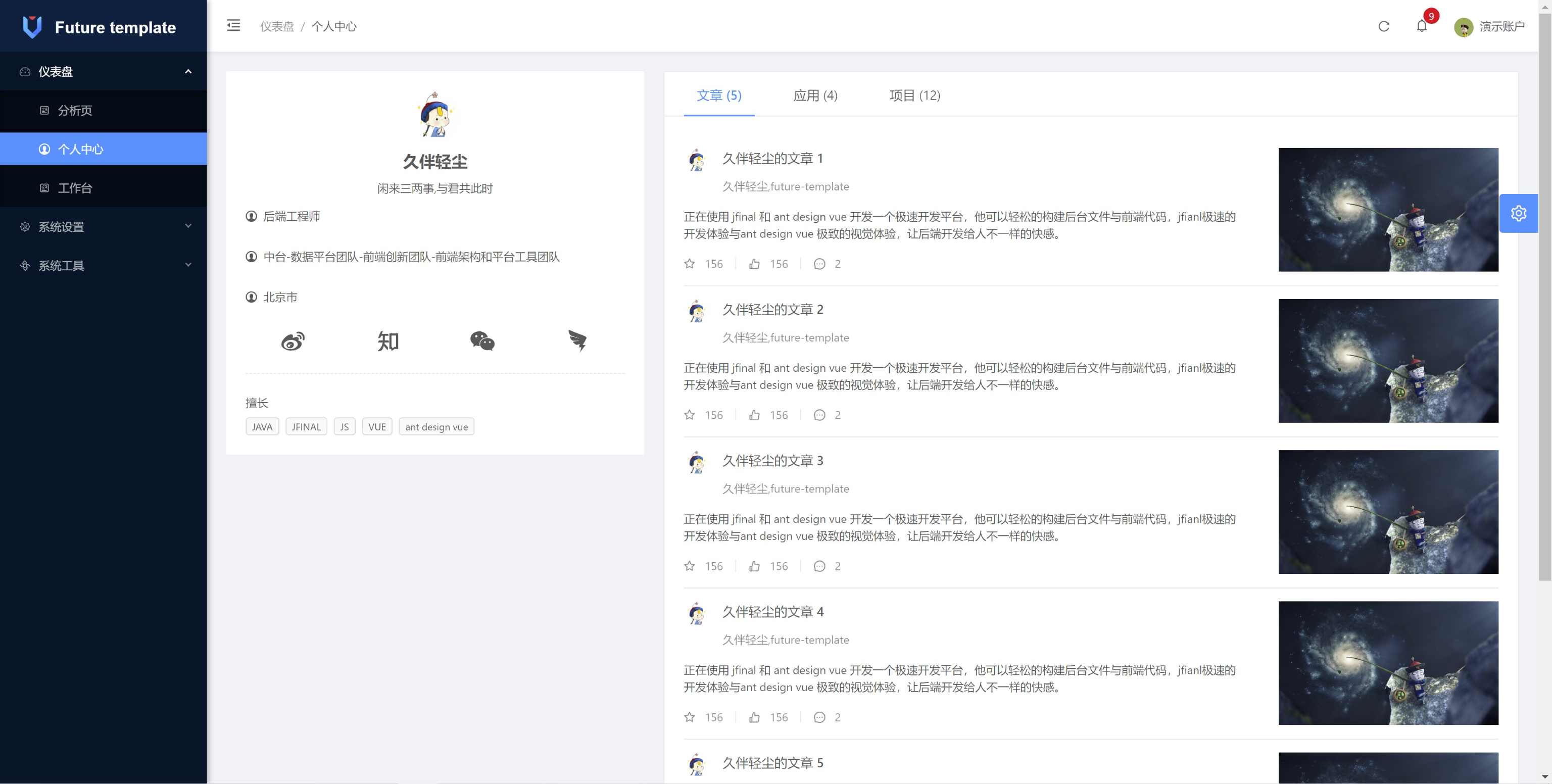
Task: Click the Zhihu icon in profile card
Action: tap(387, 341)
